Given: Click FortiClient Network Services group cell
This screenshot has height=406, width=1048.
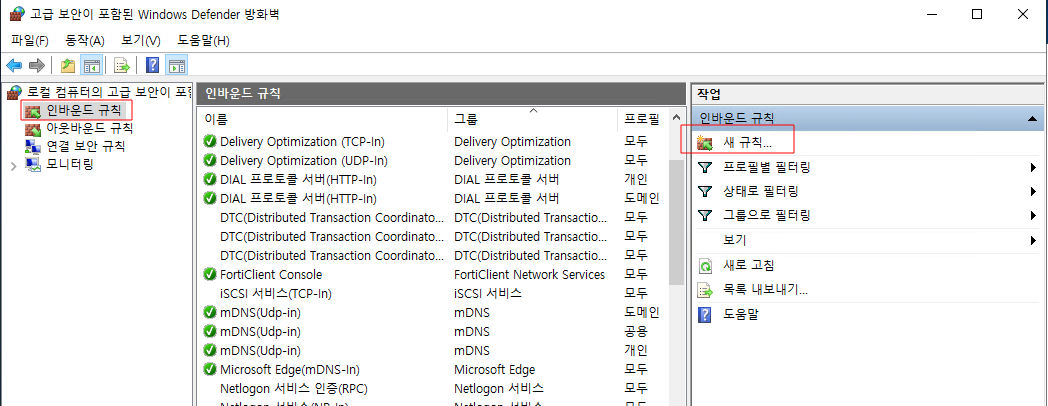Looking at the screenshot, I should [x=529, y=274].
